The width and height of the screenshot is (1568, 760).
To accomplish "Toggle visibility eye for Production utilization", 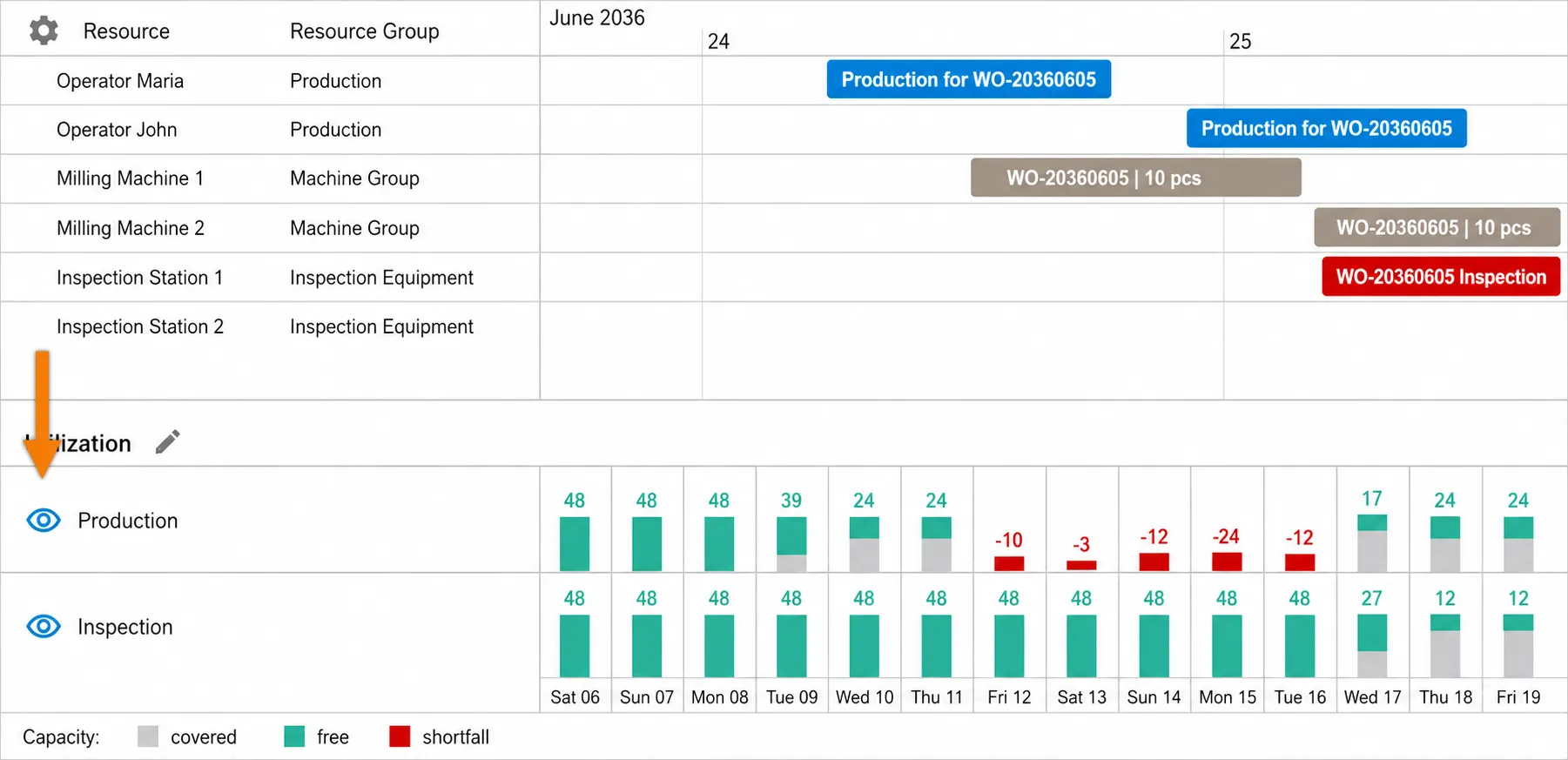I will [44, 521].
